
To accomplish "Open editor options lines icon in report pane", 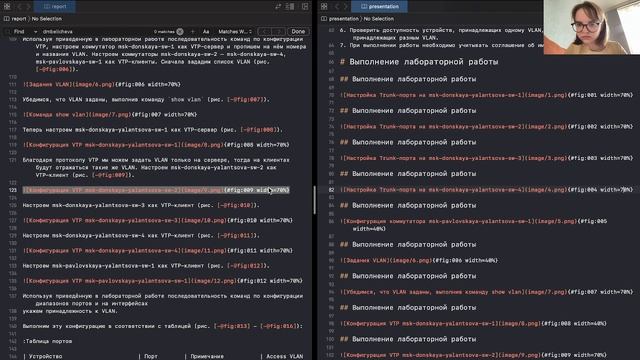I will [x=290, y=7].
